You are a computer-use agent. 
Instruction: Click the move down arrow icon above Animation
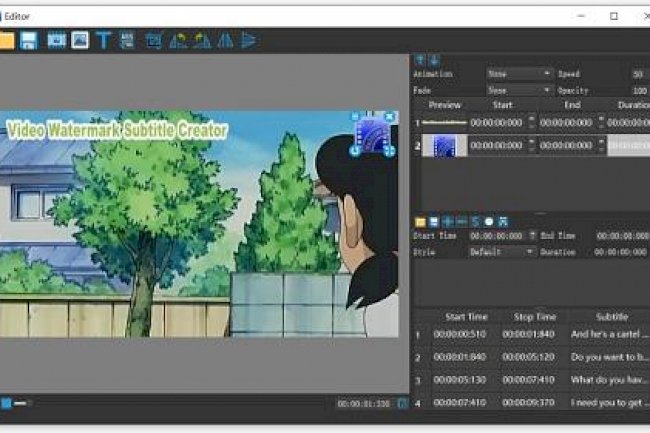[434, 60]
